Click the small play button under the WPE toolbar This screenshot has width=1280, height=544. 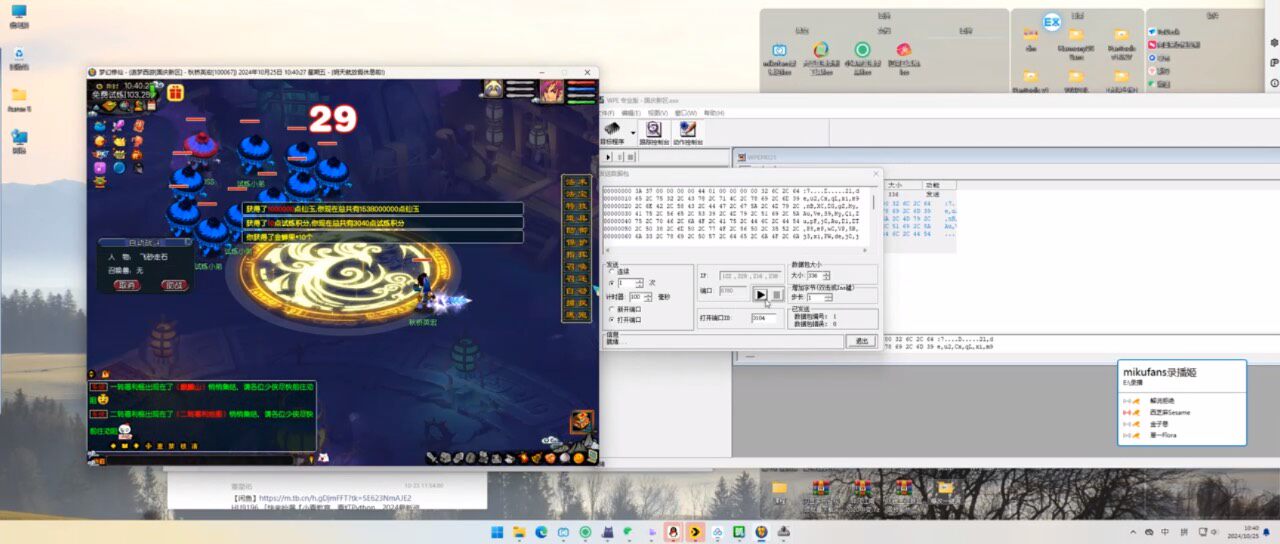606,156
